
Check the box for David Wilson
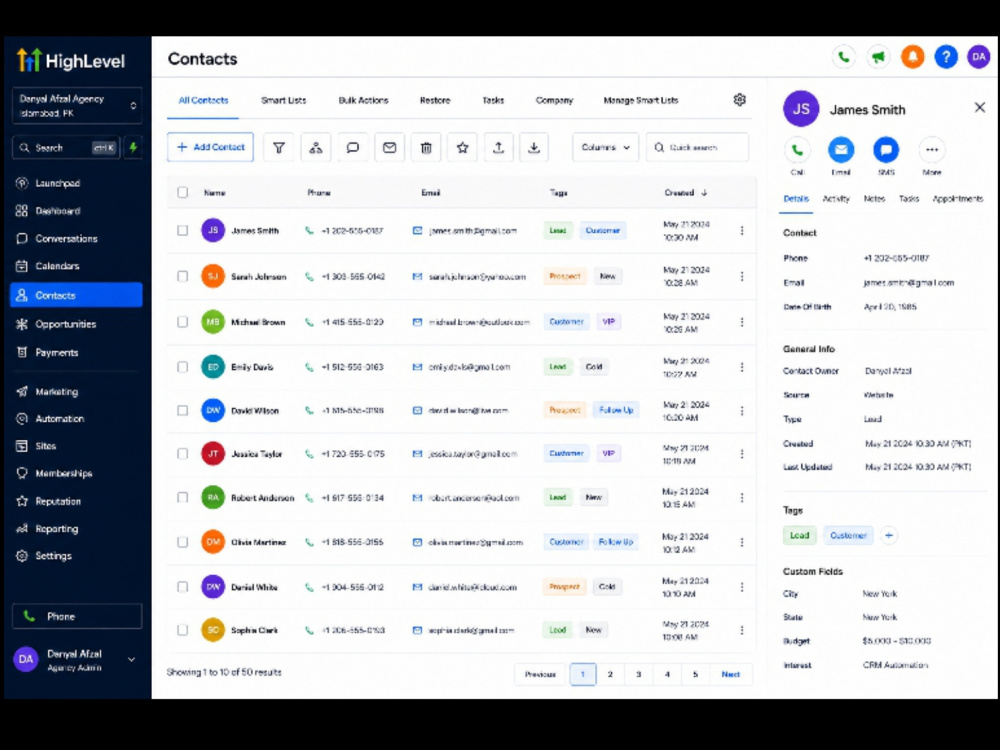(182, 410)
